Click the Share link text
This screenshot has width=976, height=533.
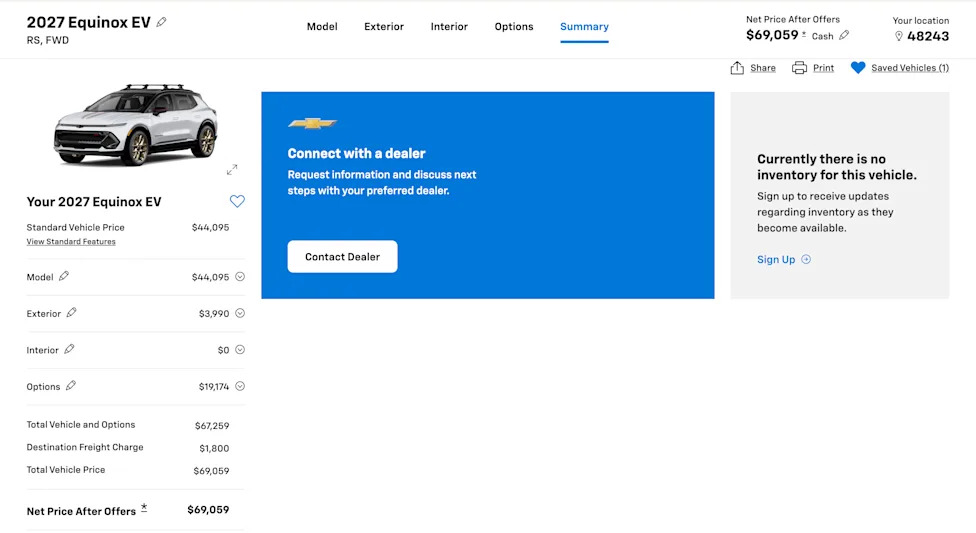(x=763, y=68)
